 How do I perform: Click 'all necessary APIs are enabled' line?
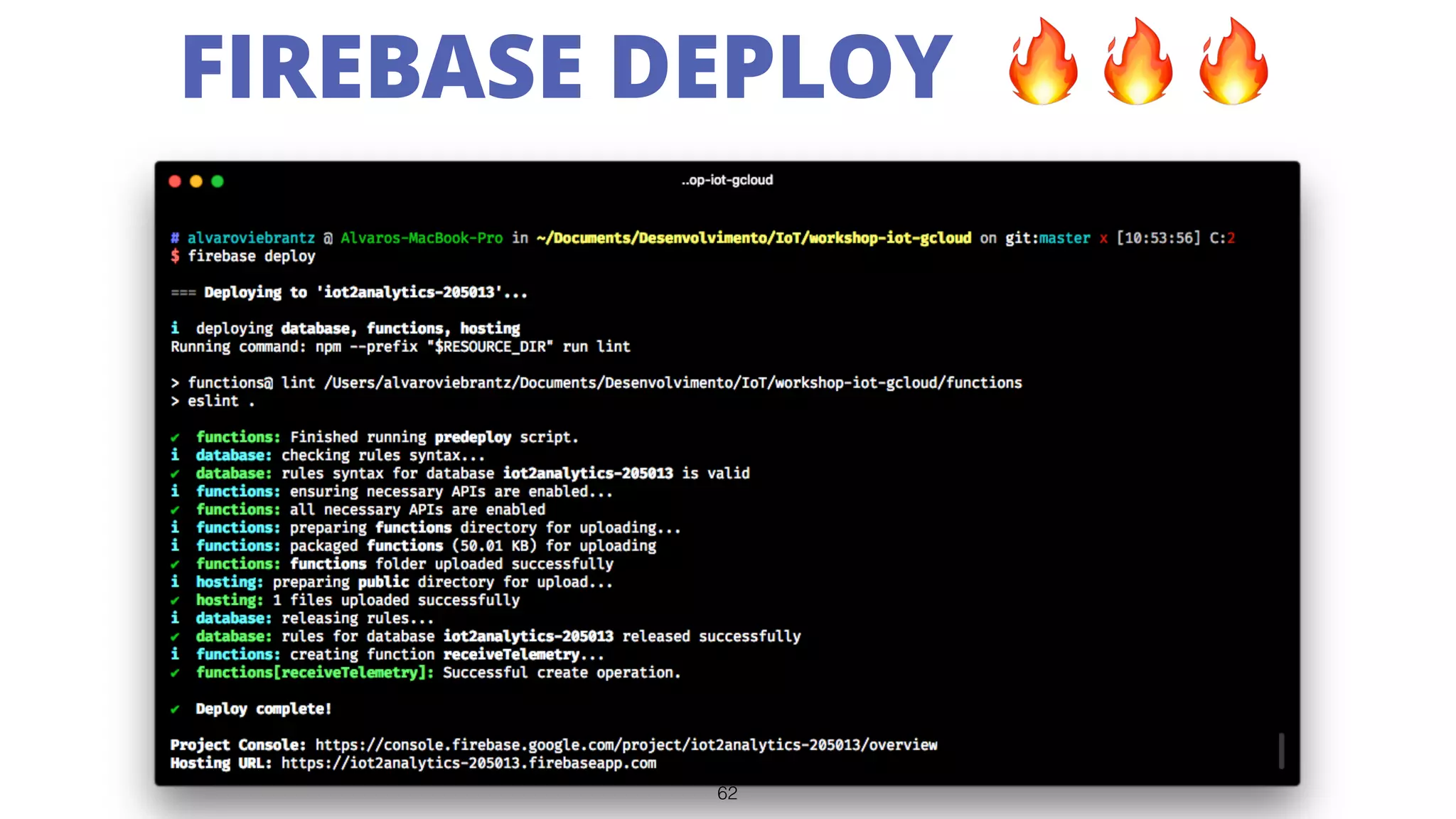click(x=358, y=510)
